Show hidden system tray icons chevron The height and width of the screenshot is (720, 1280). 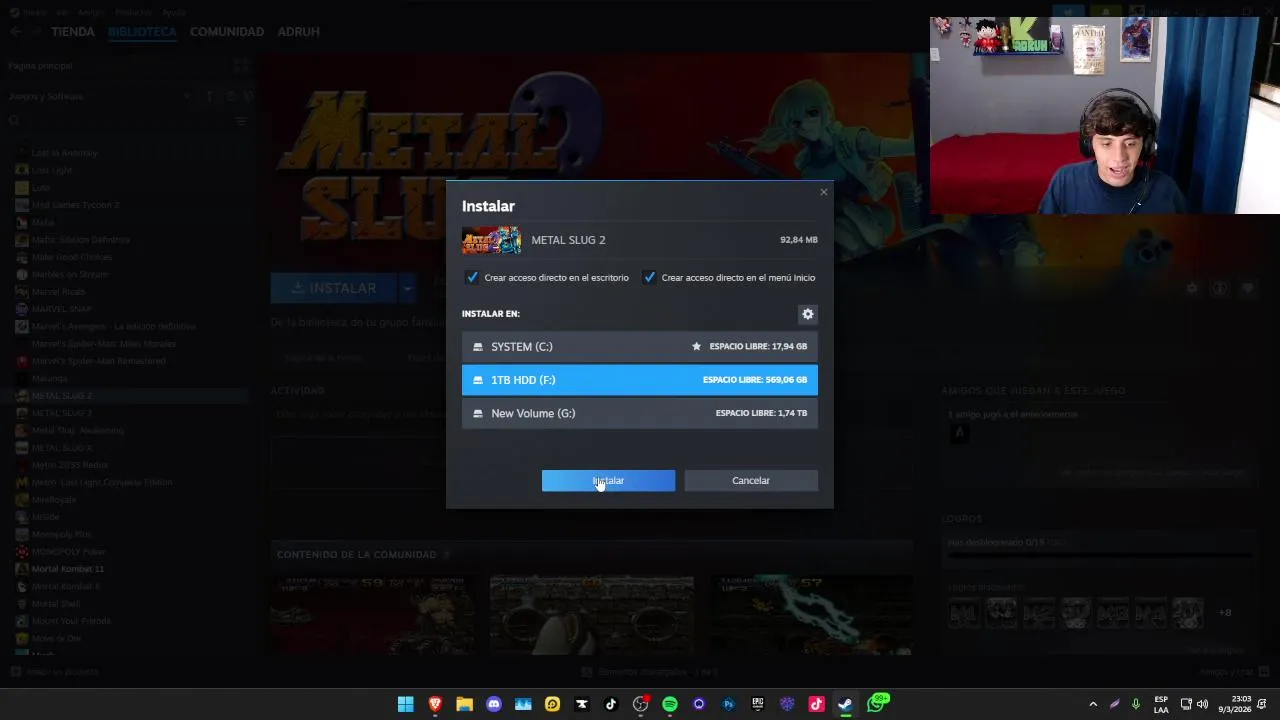click(1093, 704)
